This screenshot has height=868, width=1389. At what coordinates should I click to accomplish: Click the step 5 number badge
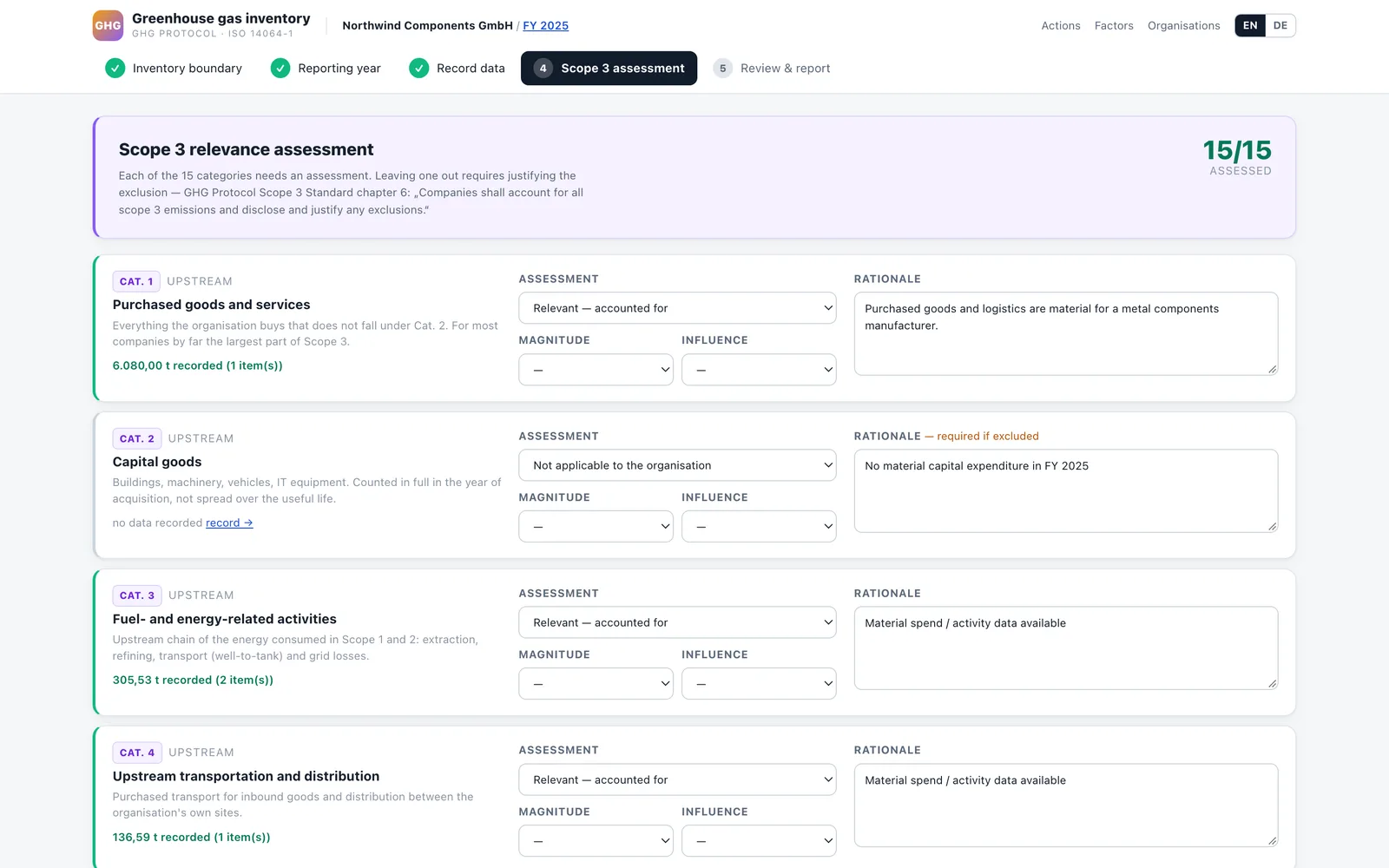tap(722, 68)
